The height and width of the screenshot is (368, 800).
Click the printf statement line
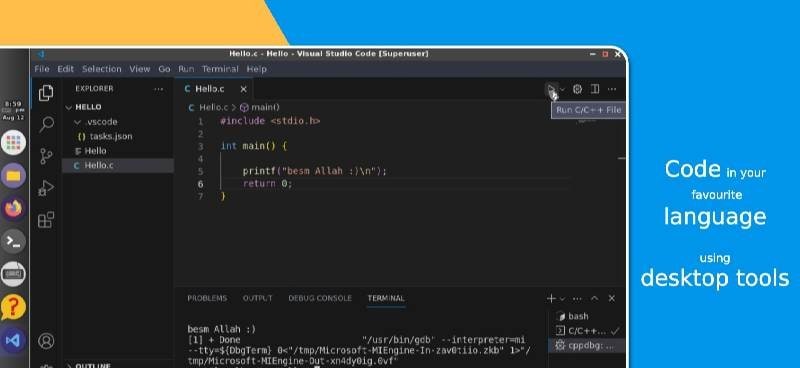[315, 171]
